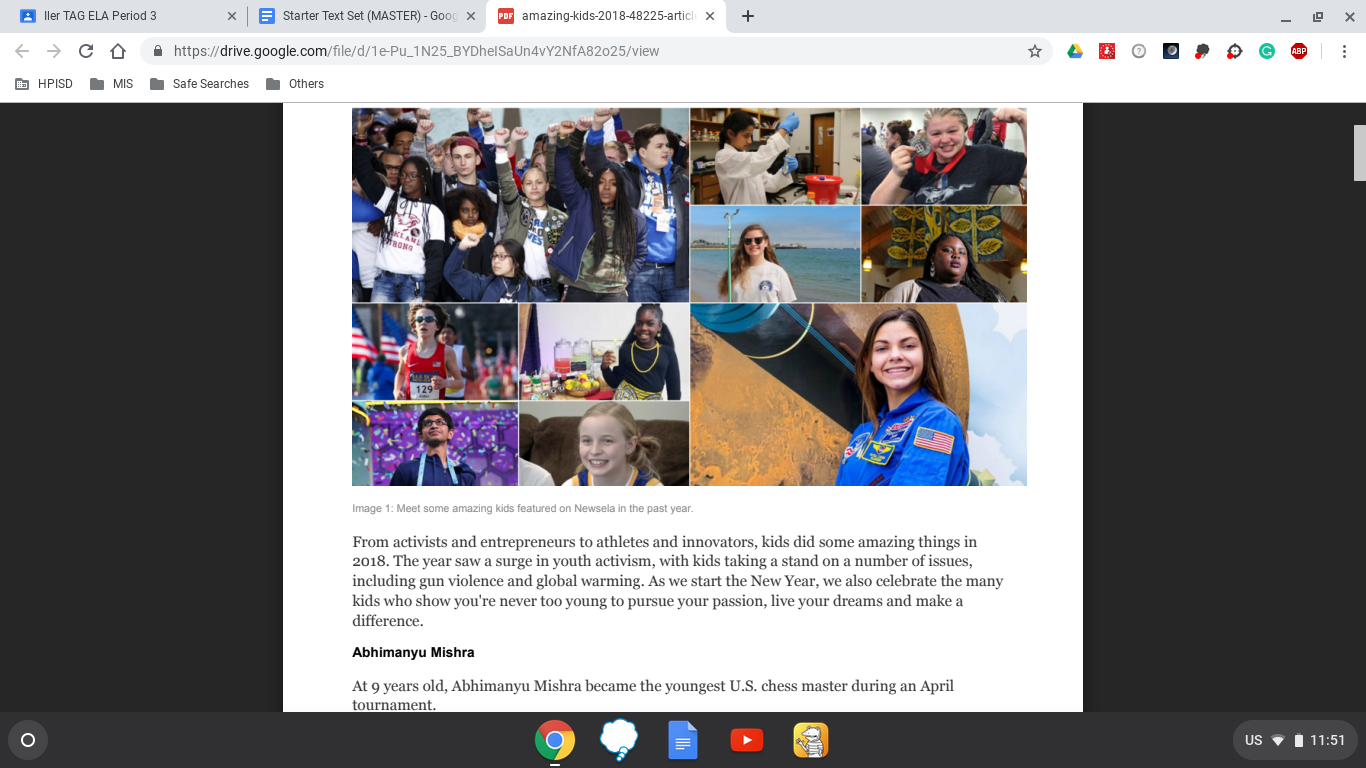Open the Google Drive extension icon
Image resolution: width=1366 pixels, height=768 pixels.
point(1075,51)
